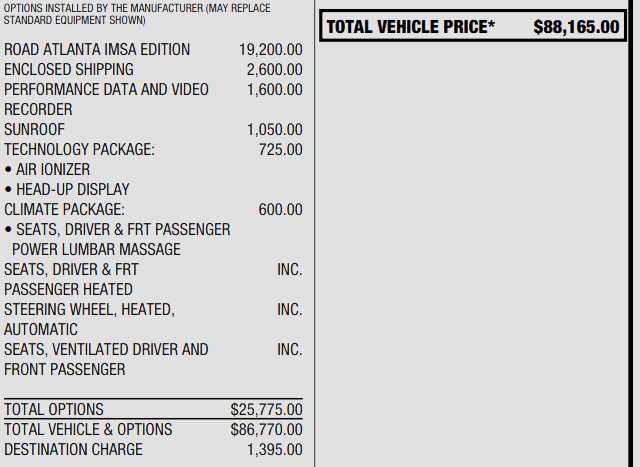640x467 pixels.
Task: Click the 2,600.00 shipping price
Action: (274, 70)
